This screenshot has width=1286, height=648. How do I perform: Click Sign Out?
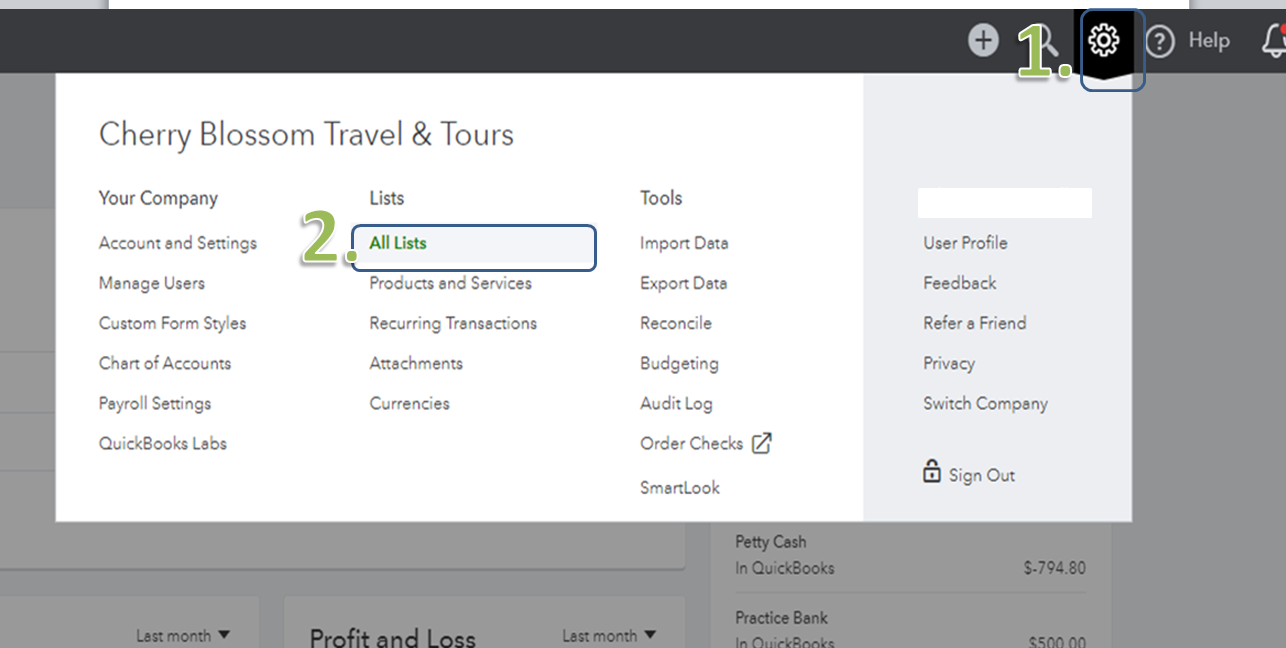[x=982, y=475]
